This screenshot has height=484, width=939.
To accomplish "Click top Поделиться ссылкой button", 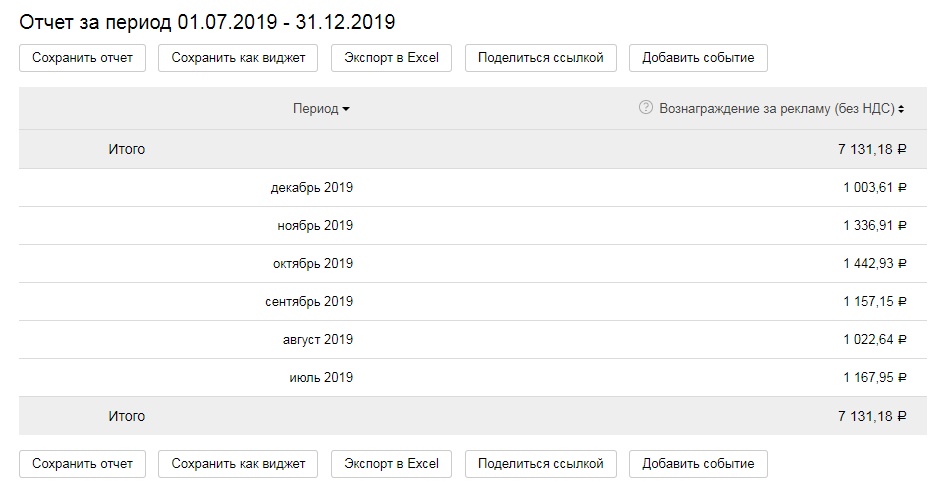I will pos(540,58).
